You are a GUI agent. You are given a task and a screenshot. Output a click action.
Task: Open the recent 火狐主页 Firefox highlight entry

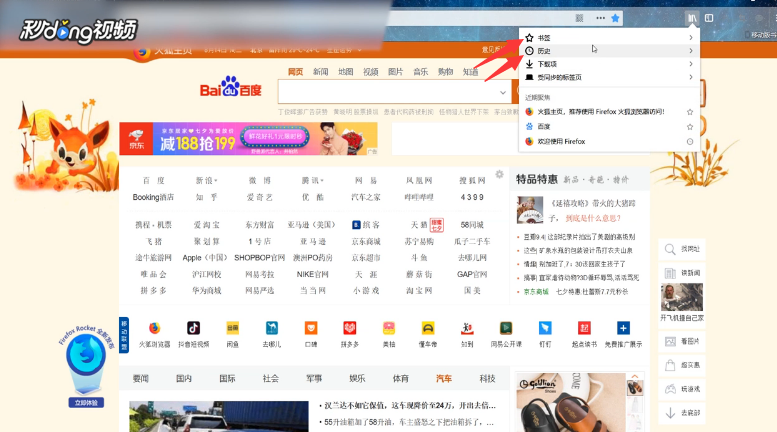(602, 112)
